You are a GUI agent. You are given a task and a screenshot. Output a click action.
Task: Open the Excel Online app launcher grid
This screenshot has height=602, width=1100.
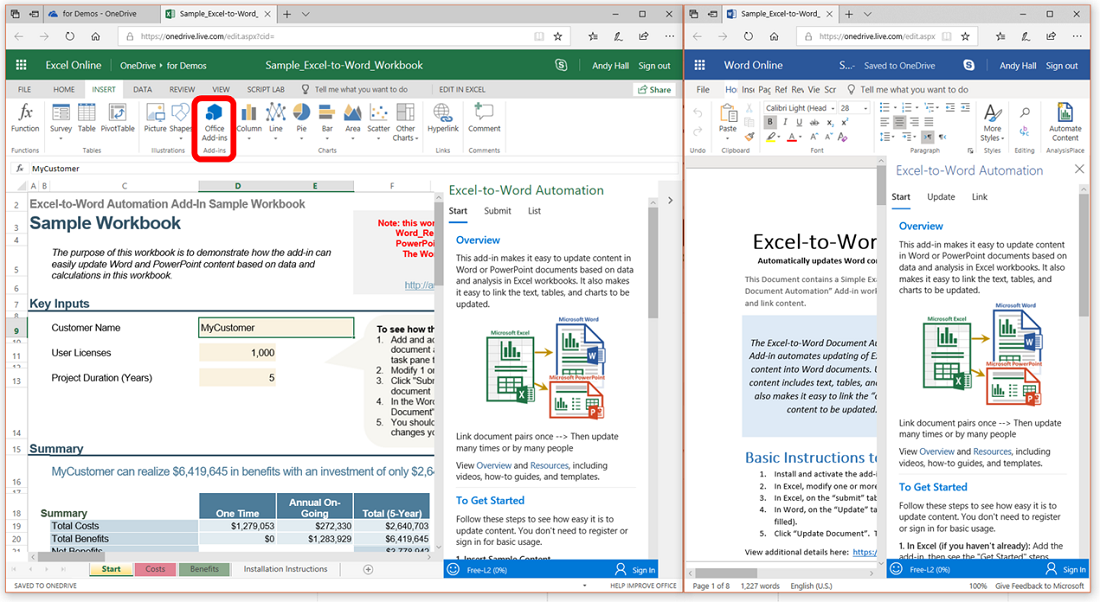(21, 65)
